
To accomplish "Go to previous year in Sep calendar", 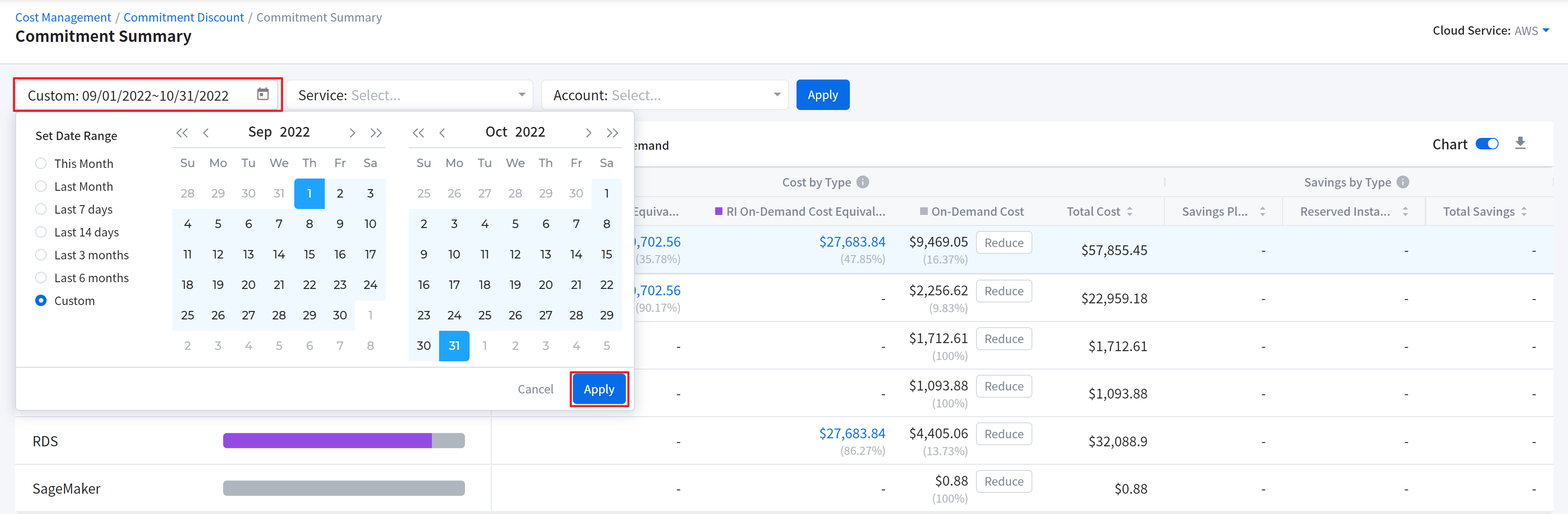I will (181, 132).
